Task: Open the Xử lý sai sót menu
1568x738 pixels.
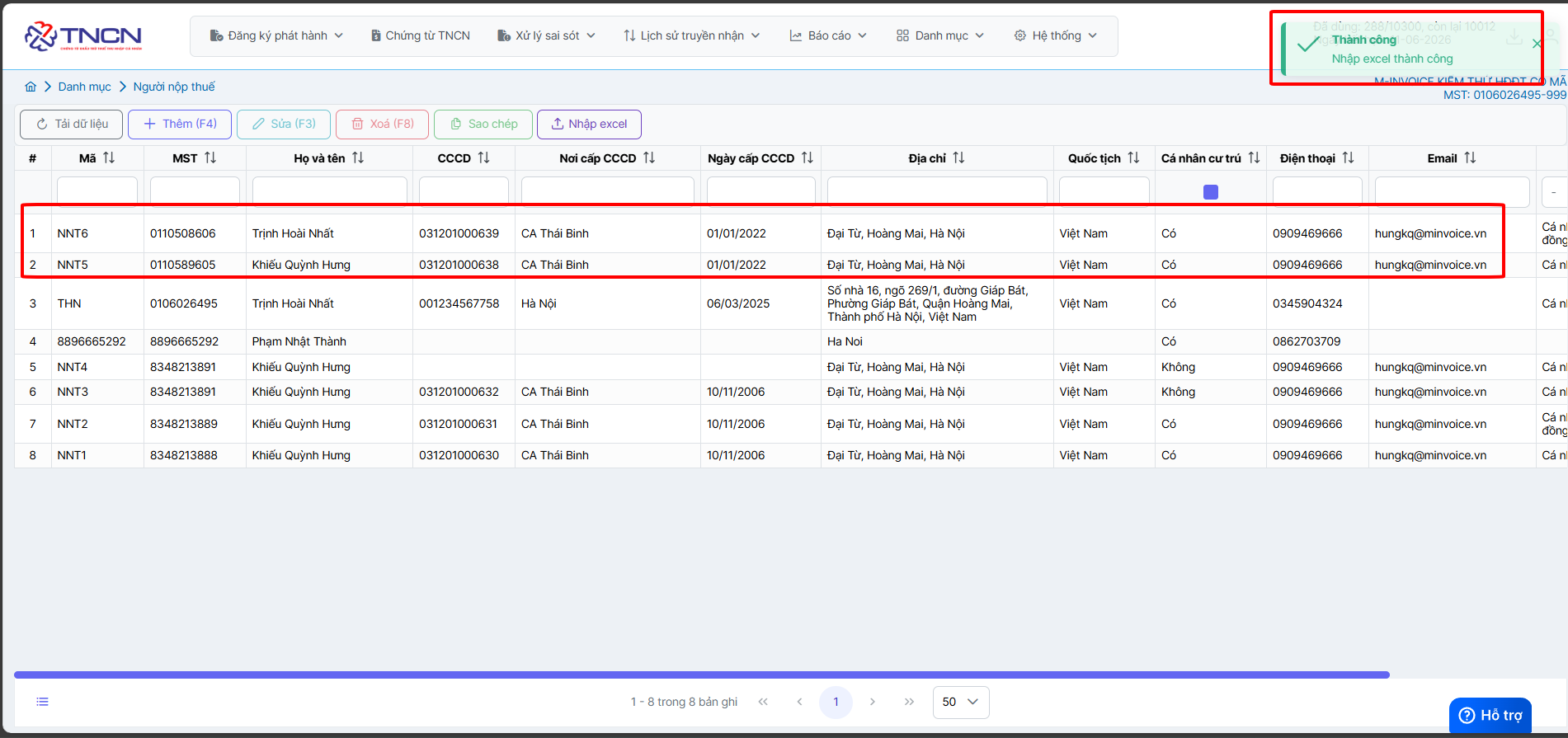Action: pos(546,35)
